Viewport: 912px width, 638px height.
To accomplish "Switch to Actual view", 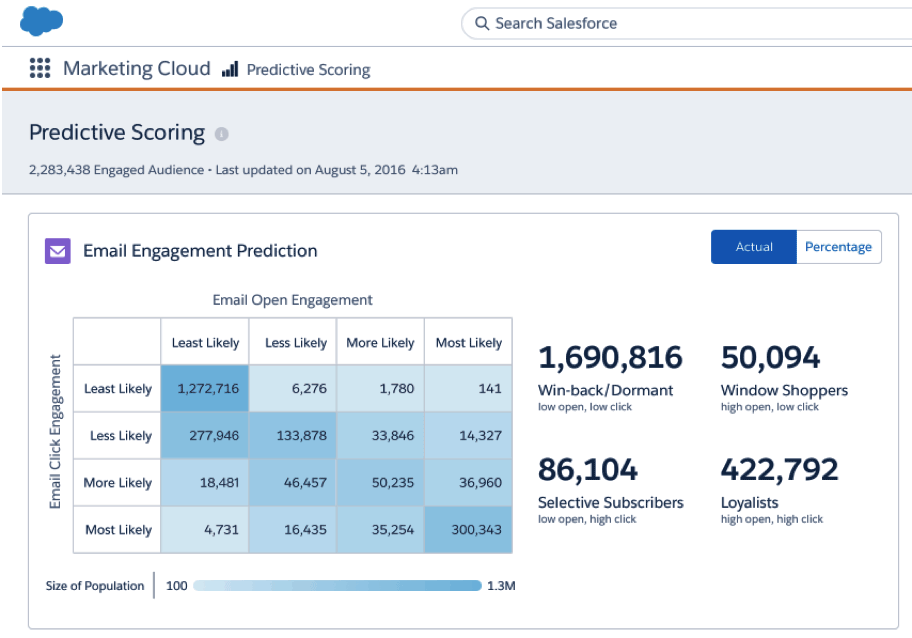I will click(754, 247).
